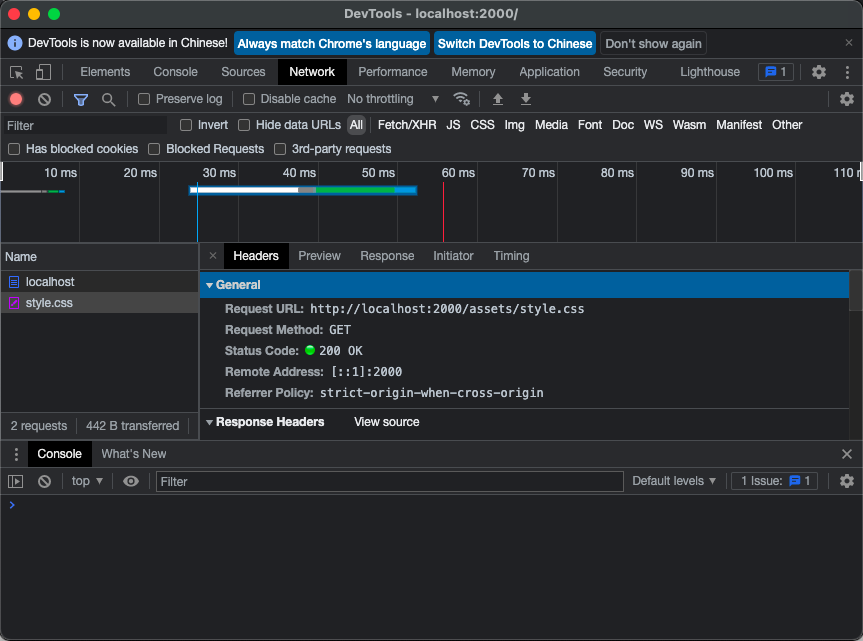Viewport: 863px width, 641px height.
Task: Open Console settings gear icon
Action: click(x=846, y=481)
